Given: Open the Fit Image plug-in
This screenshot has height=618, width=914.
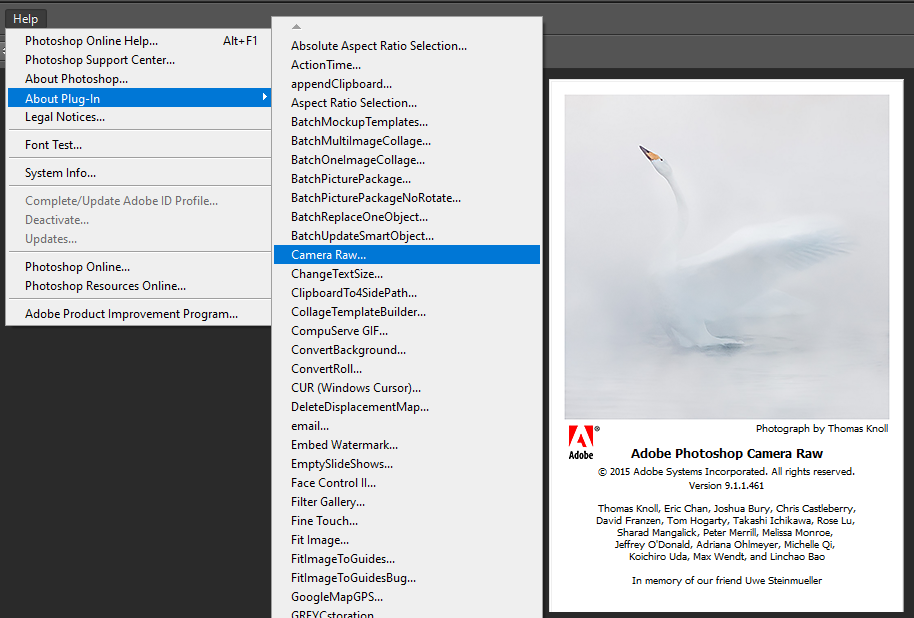Looking at the screenshot, I should coord(314,539).
